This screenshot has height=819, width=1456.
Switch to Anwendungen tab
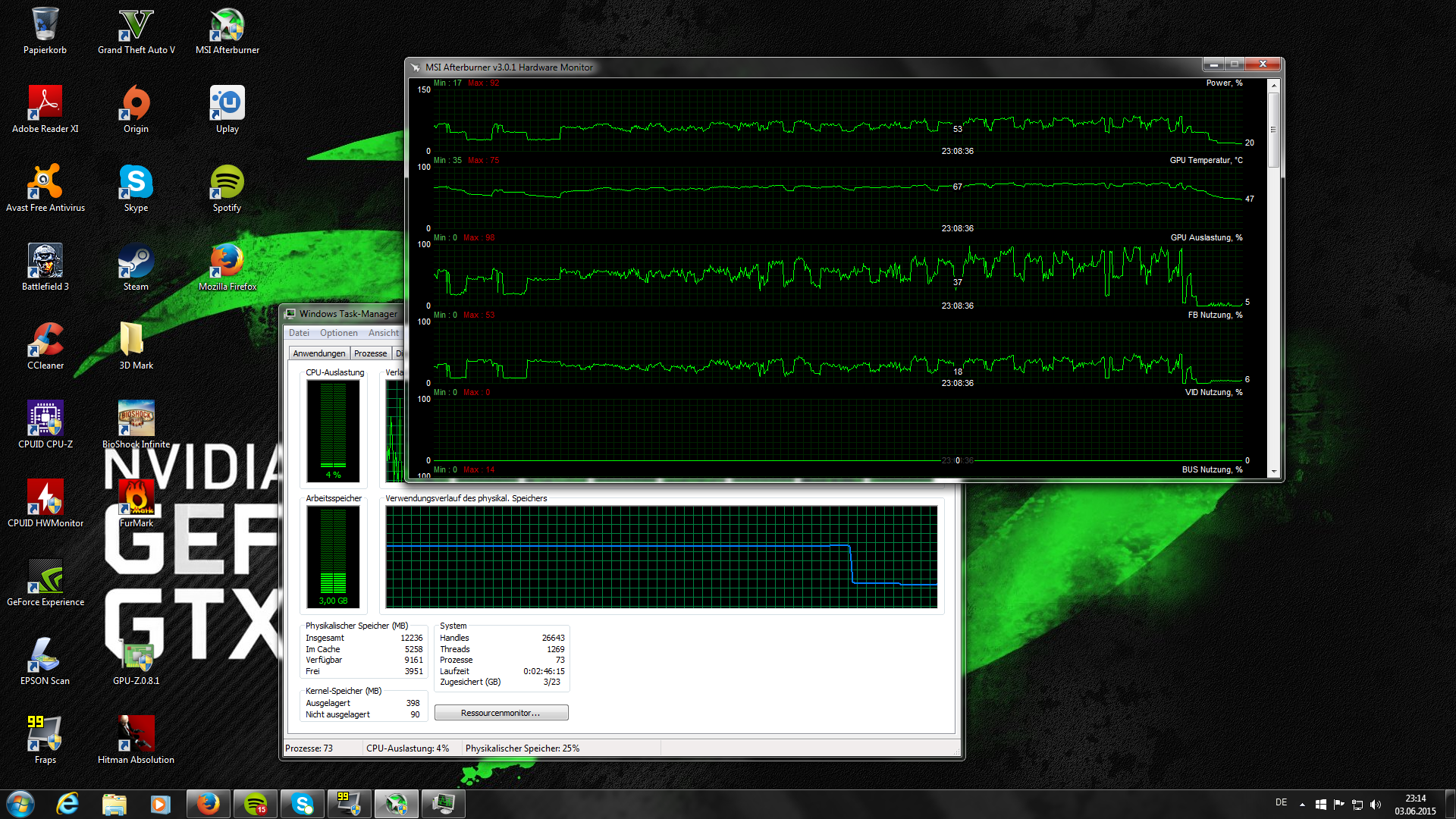(318, 353)
